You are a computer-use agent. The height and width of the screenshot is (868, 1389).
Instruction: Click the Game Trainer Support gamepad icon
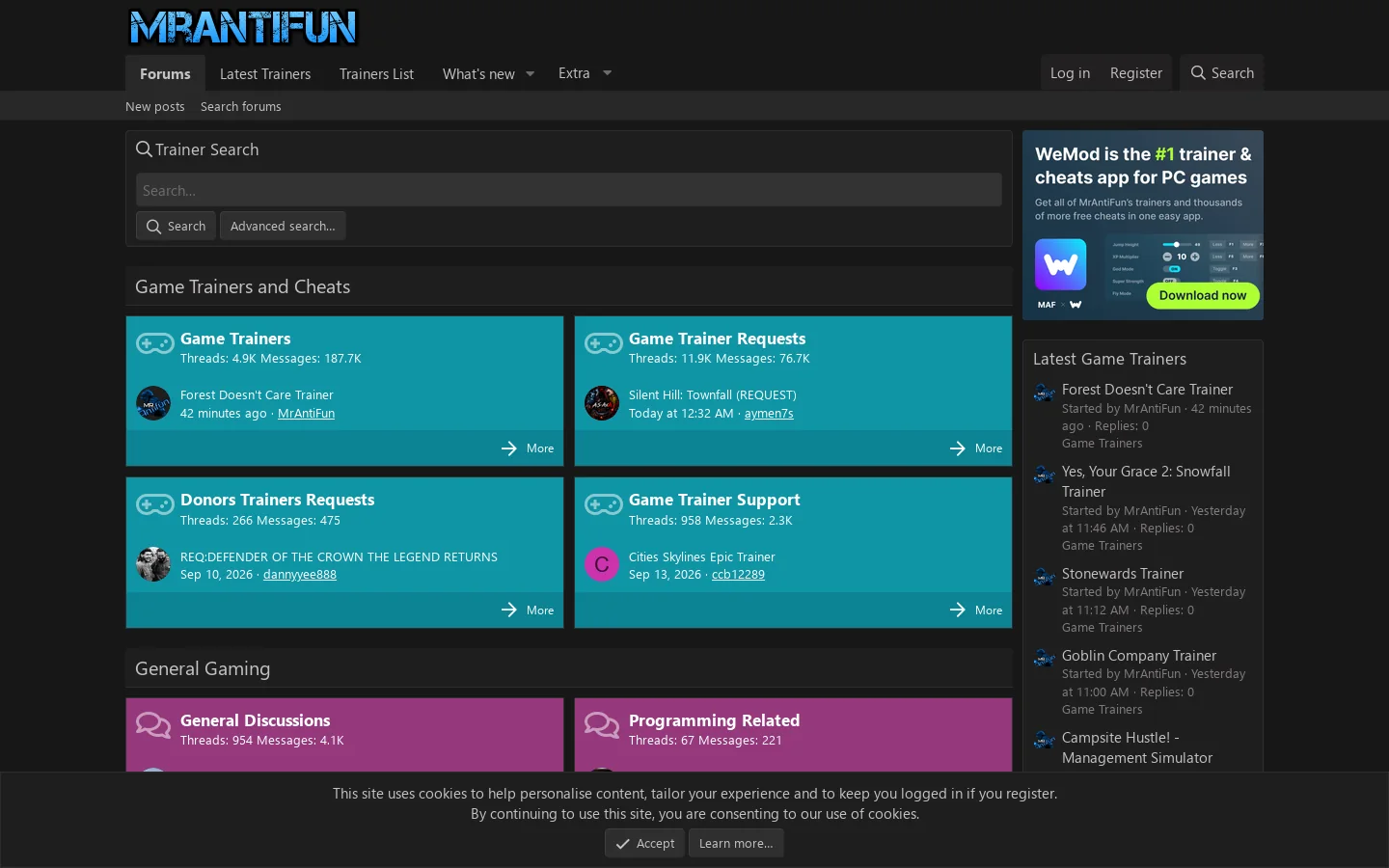click(603, 504)
